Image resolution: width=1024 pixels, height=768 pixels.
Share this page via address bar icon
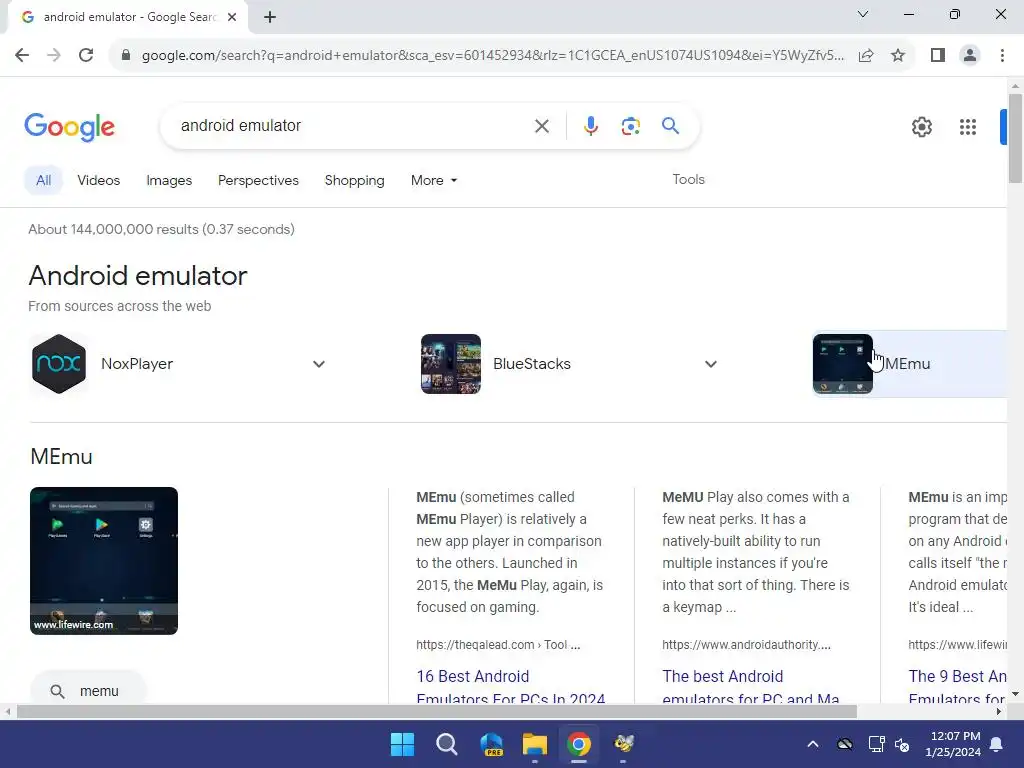point(866,55)
